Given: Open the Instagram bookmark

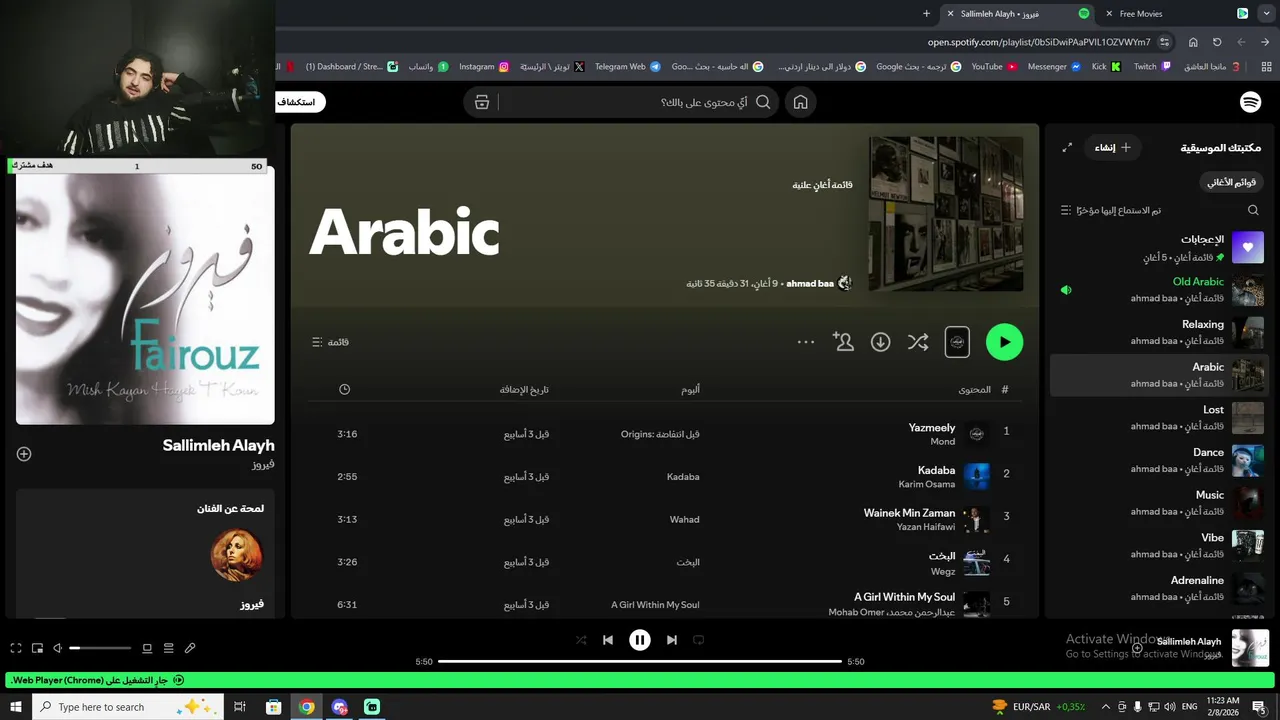Looking at the screenshot, I should click(484, 67).
